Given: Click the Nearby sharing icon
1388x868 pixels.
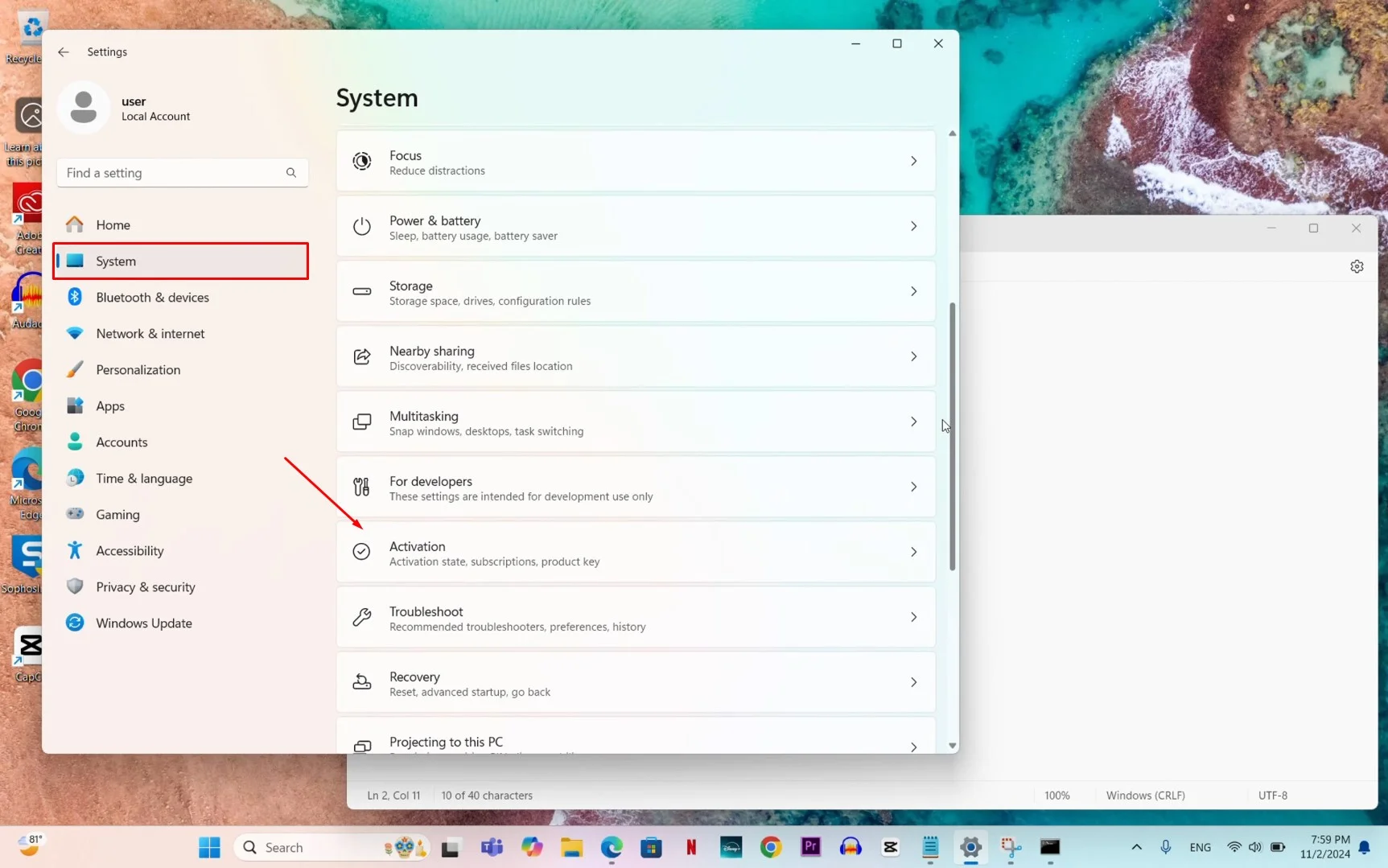Looking at the screenshot, I should (362, 357).
